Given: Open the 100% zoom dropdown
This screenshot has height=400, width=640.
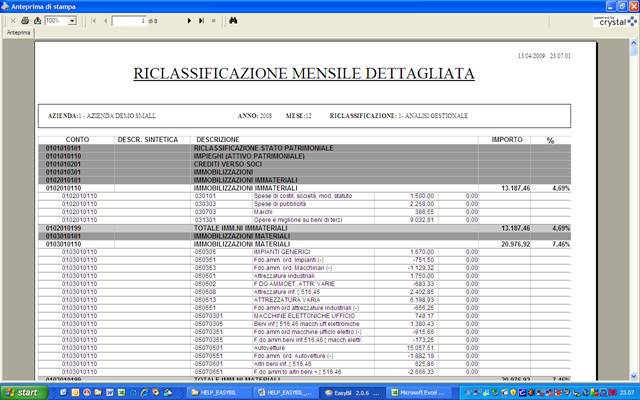Looking at the screenshot, I should [72, 21].
